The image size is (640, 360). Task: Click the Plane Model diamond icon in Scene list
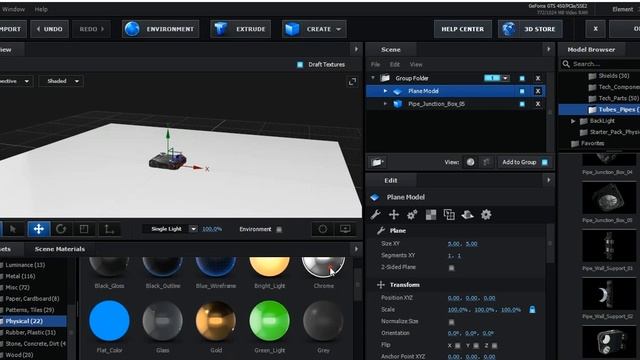point(397,91)
